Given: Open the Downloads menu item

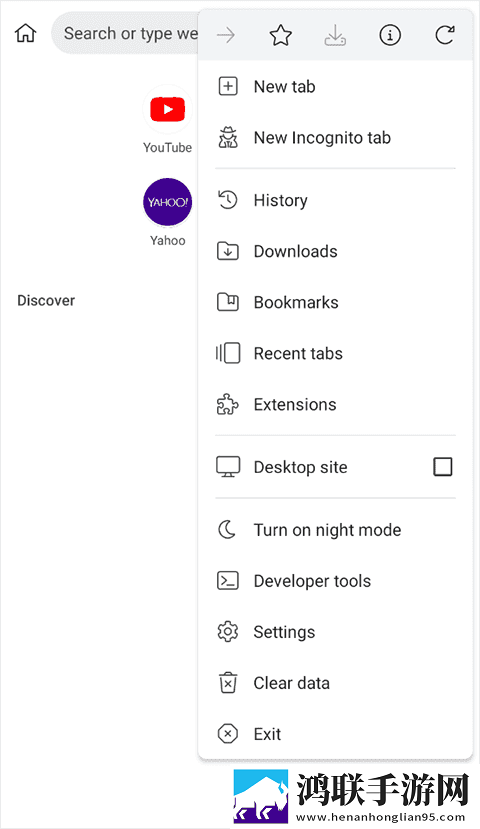Looking at the screenshot, I should point(335,251).
